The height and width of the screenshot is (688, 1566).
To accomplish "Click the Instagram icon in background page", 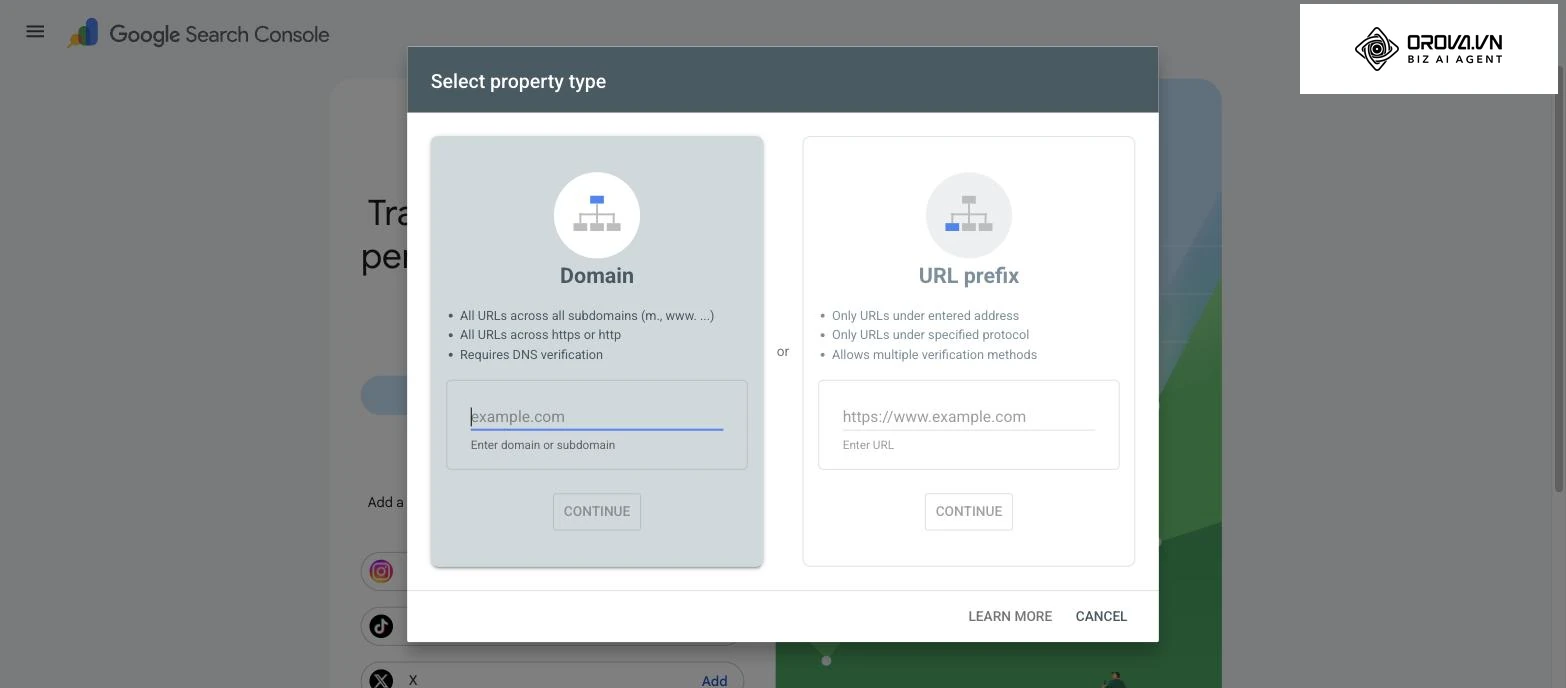I will coord(381,571).
